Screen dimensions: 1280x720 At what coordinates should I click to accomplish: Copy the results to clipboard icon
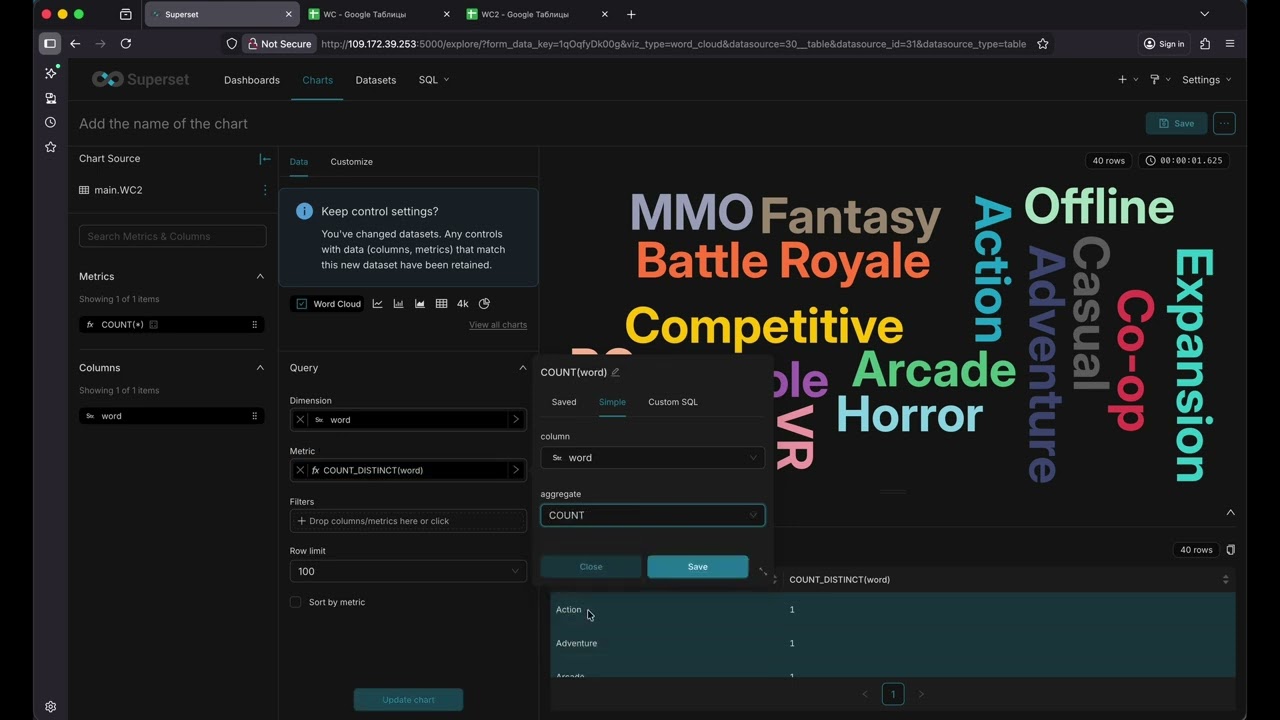click(x=1230, y=550)
